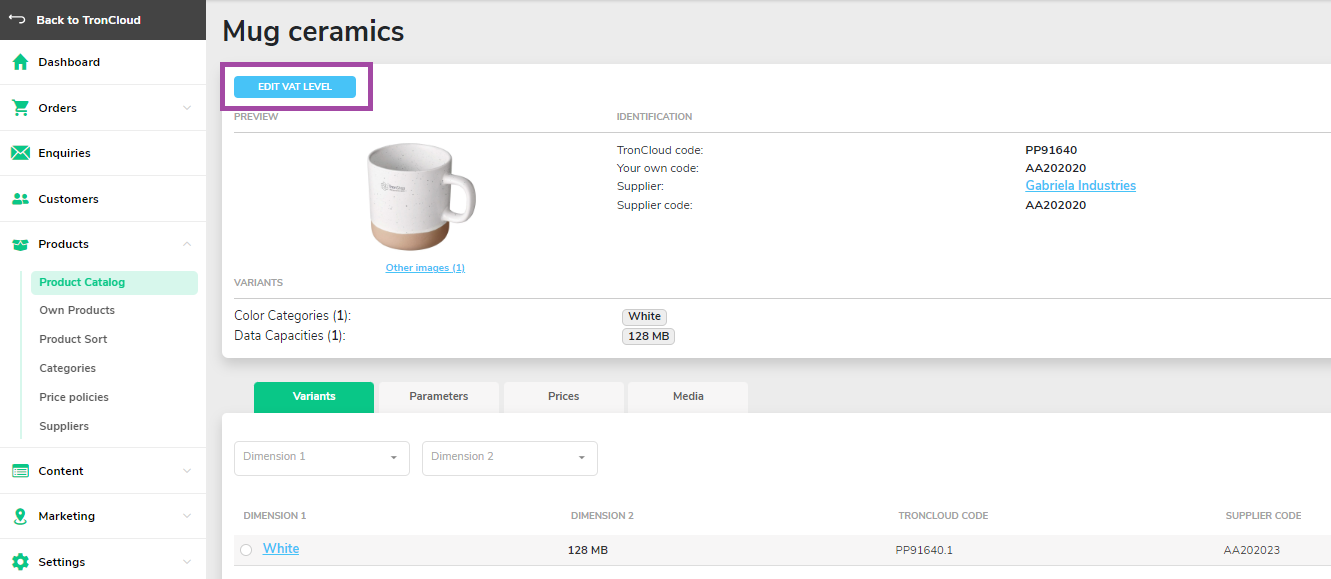Click the Customers people icon
The image size is (1331, 579).
point(20,199)
